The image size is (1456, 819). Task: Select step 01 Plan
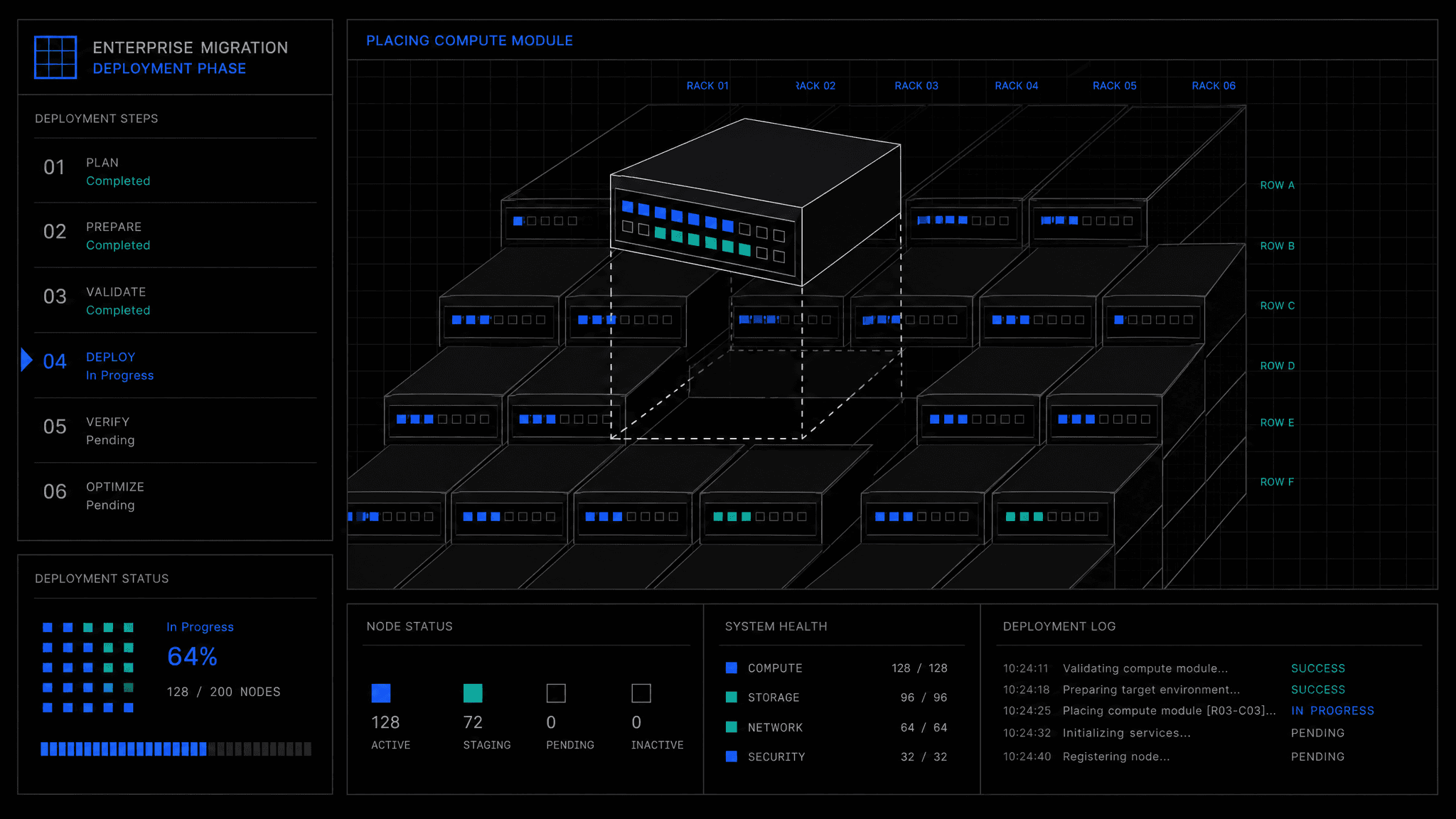[x=175, y=171]
